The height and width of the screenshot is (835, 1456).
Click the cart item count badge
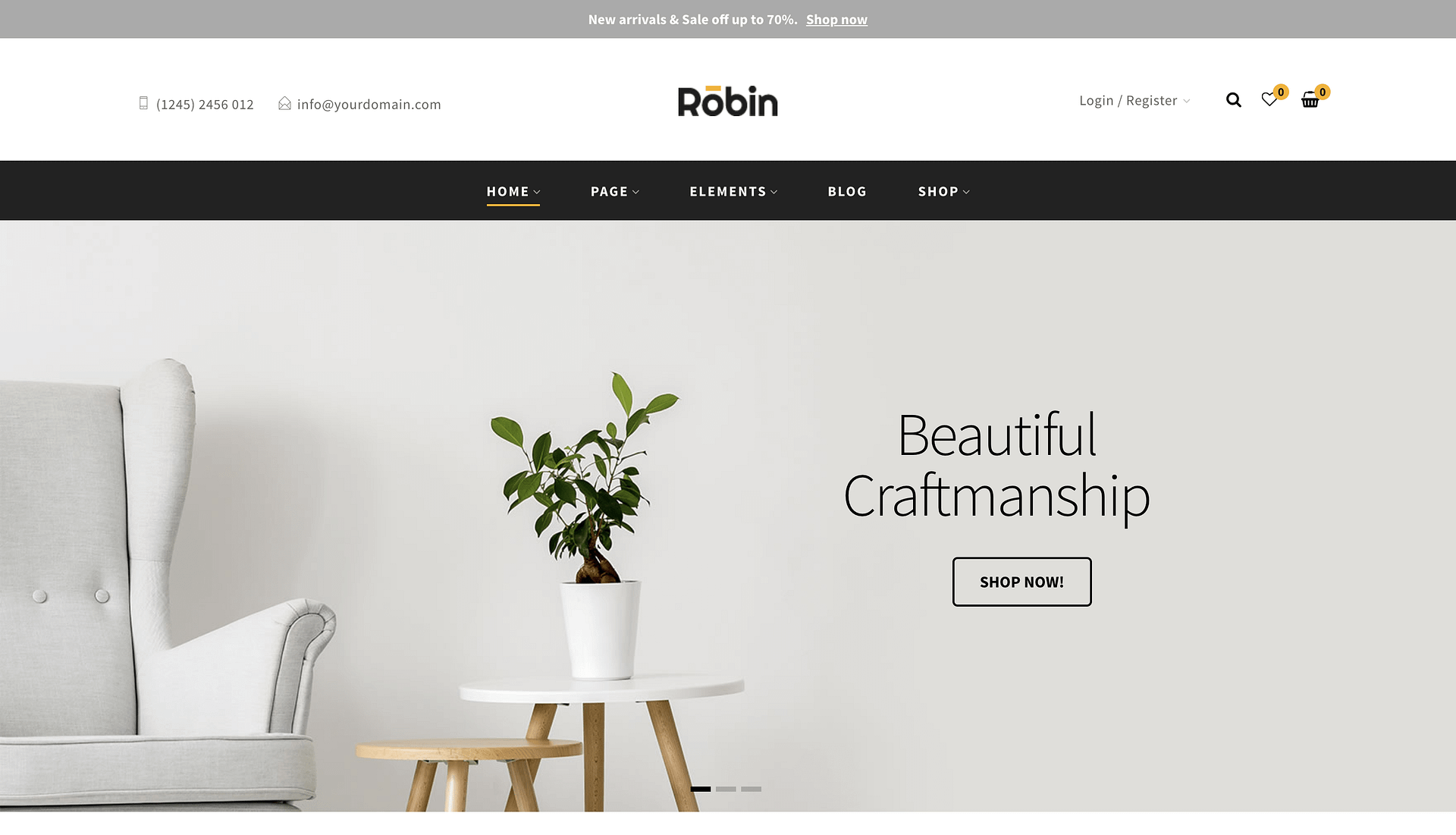tap(1323, 92)
